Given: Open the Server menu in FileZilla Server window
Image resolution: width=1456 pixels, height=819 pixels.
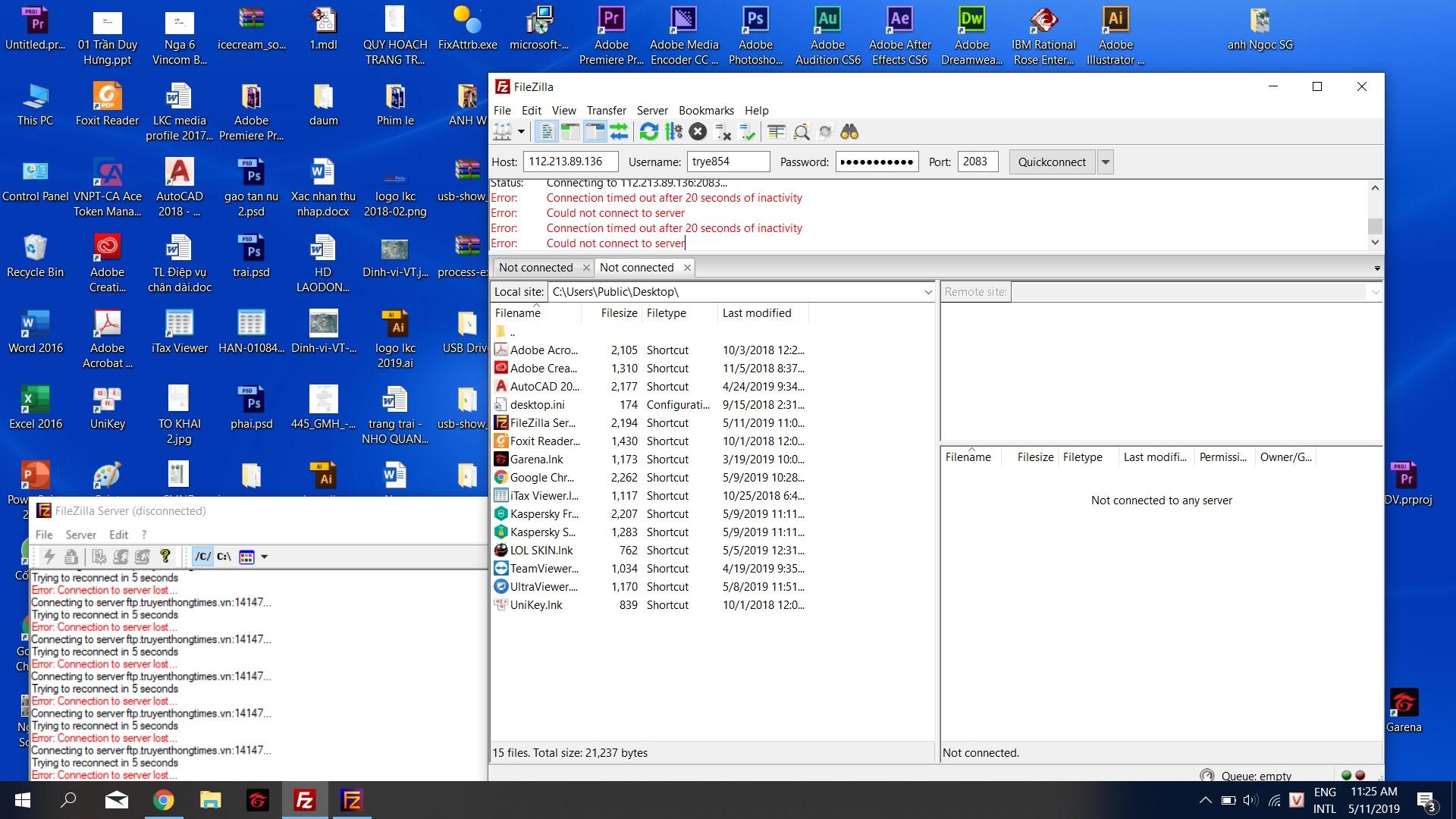Looking at the screenshot, I should click(80, 535).
